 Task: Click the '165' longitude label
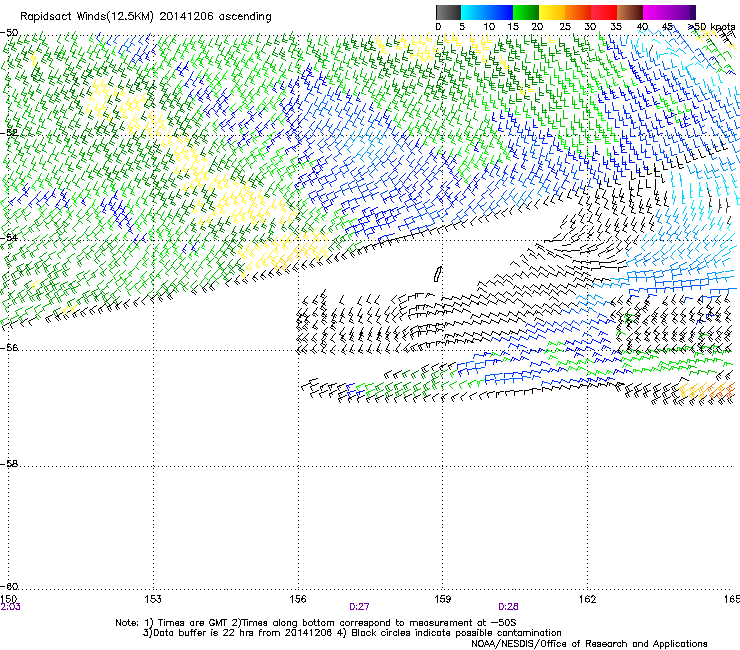coord(732,599)
